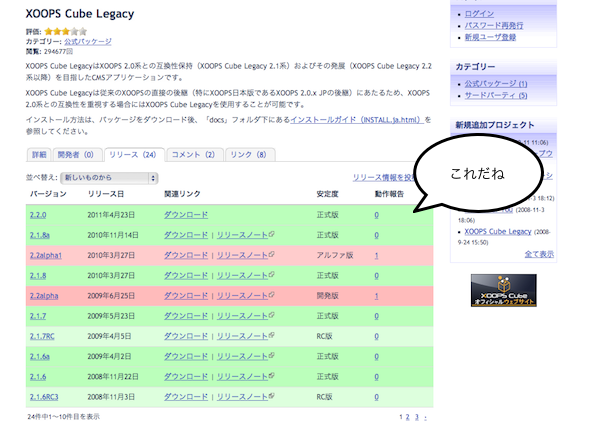The width and height of the screenshot is (600, 421).
Task: Switch to the 詳細 tab
Action: 39,155
